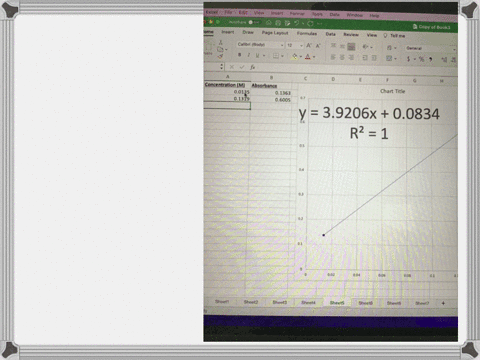Click the Tell me search box
The image size is (480, 360).
[x=395, y=35]
